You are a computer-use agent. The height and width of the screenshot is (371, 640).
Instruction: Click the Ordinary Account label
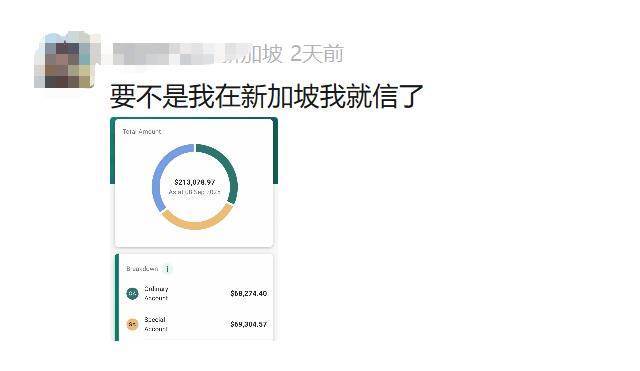[x=156, y=293]
